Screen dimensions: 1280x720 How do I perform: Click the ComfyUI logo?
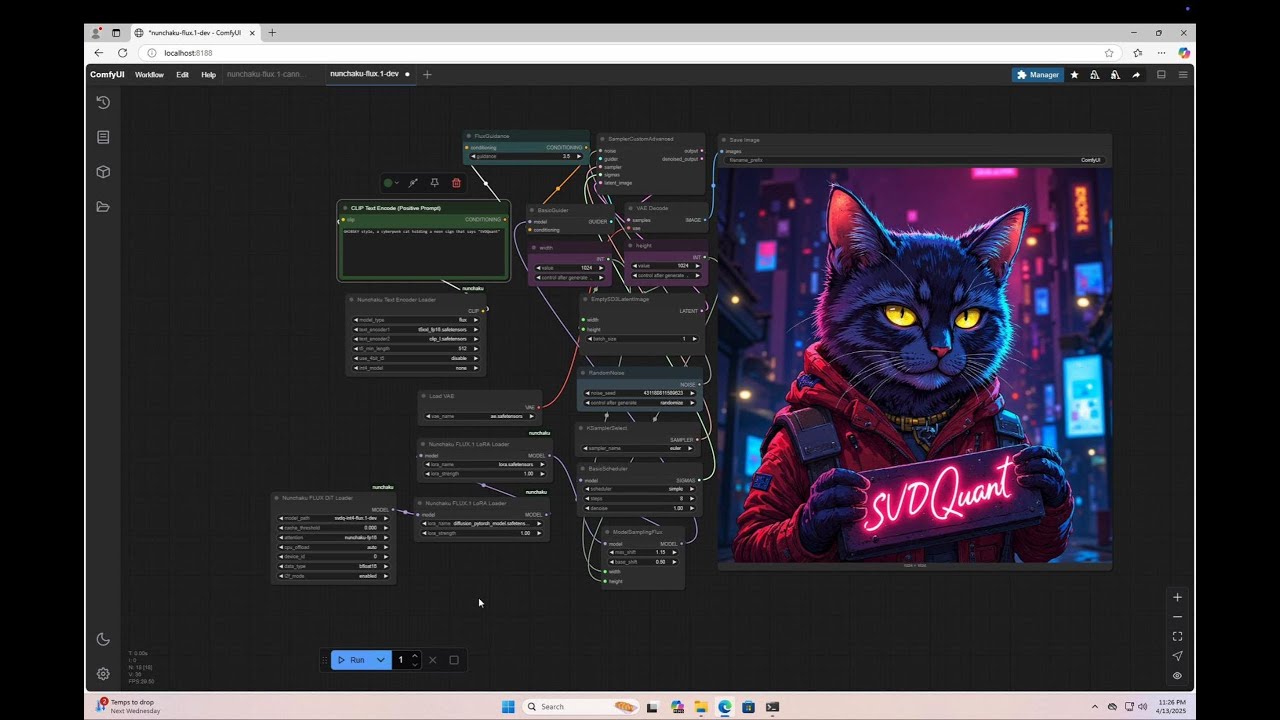107,74
